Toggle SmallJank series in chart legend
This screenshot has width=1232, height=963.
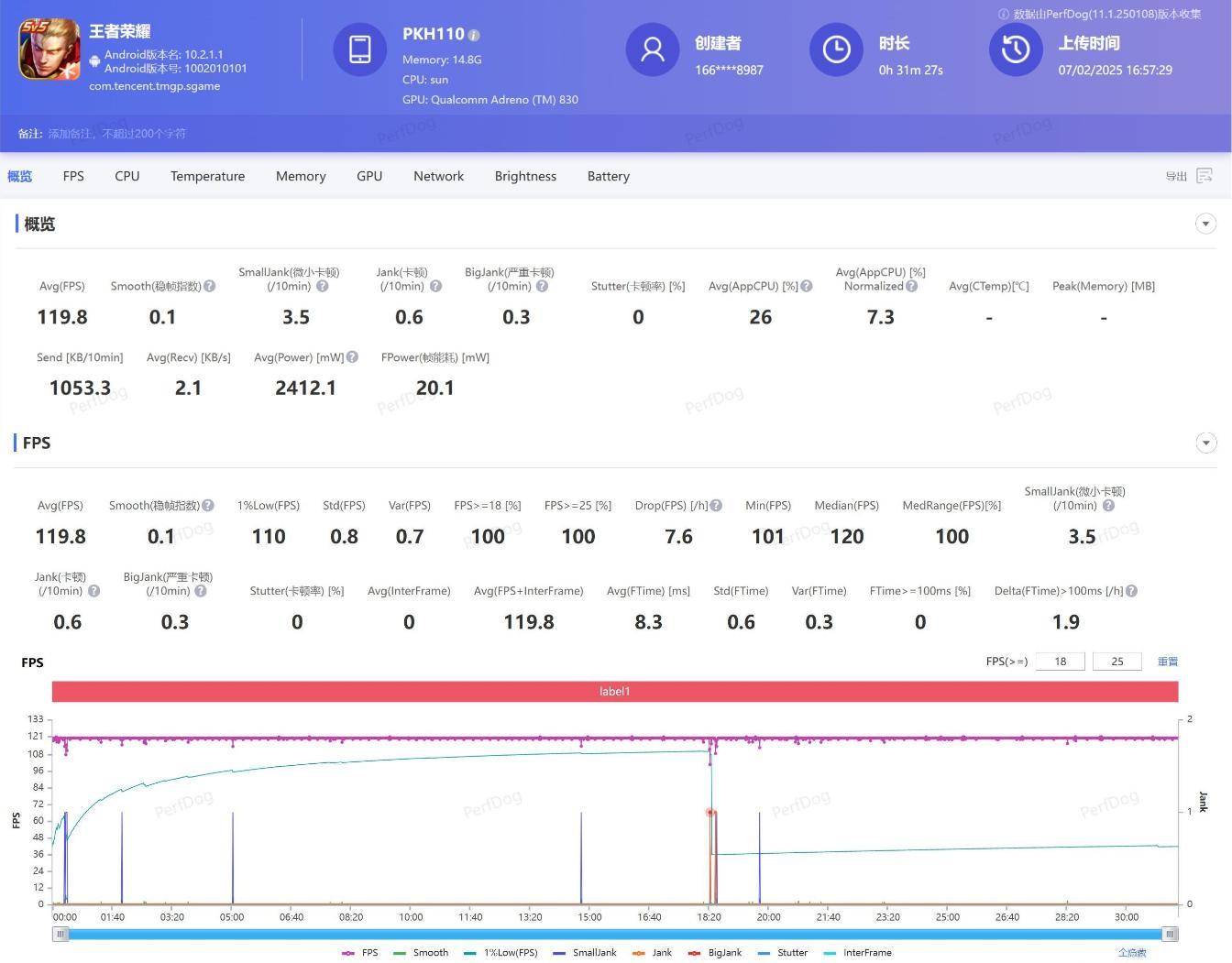585,953
